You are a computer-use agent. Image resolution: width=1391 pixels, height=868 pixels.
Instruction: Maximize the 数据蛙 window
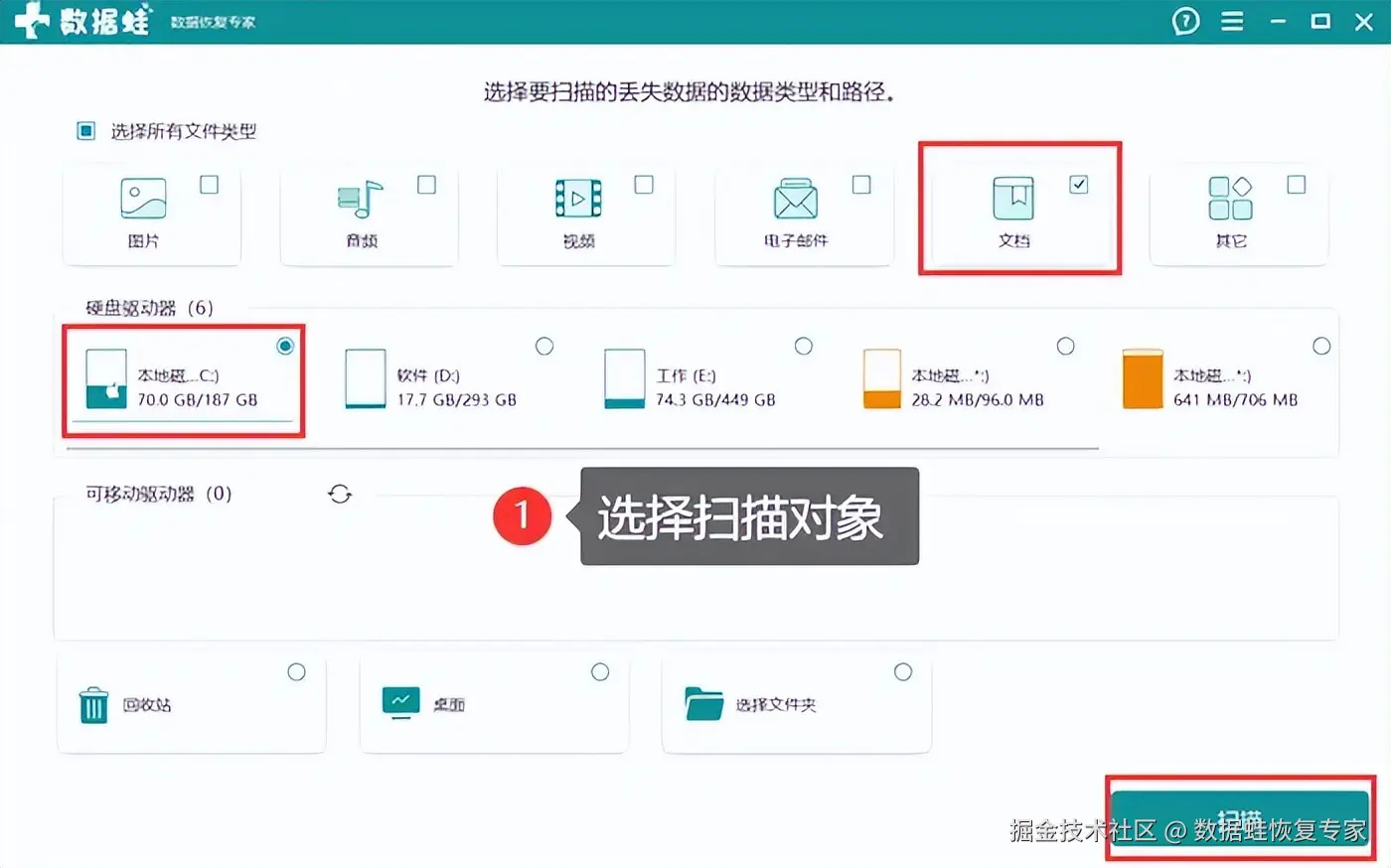point(1320,21)
